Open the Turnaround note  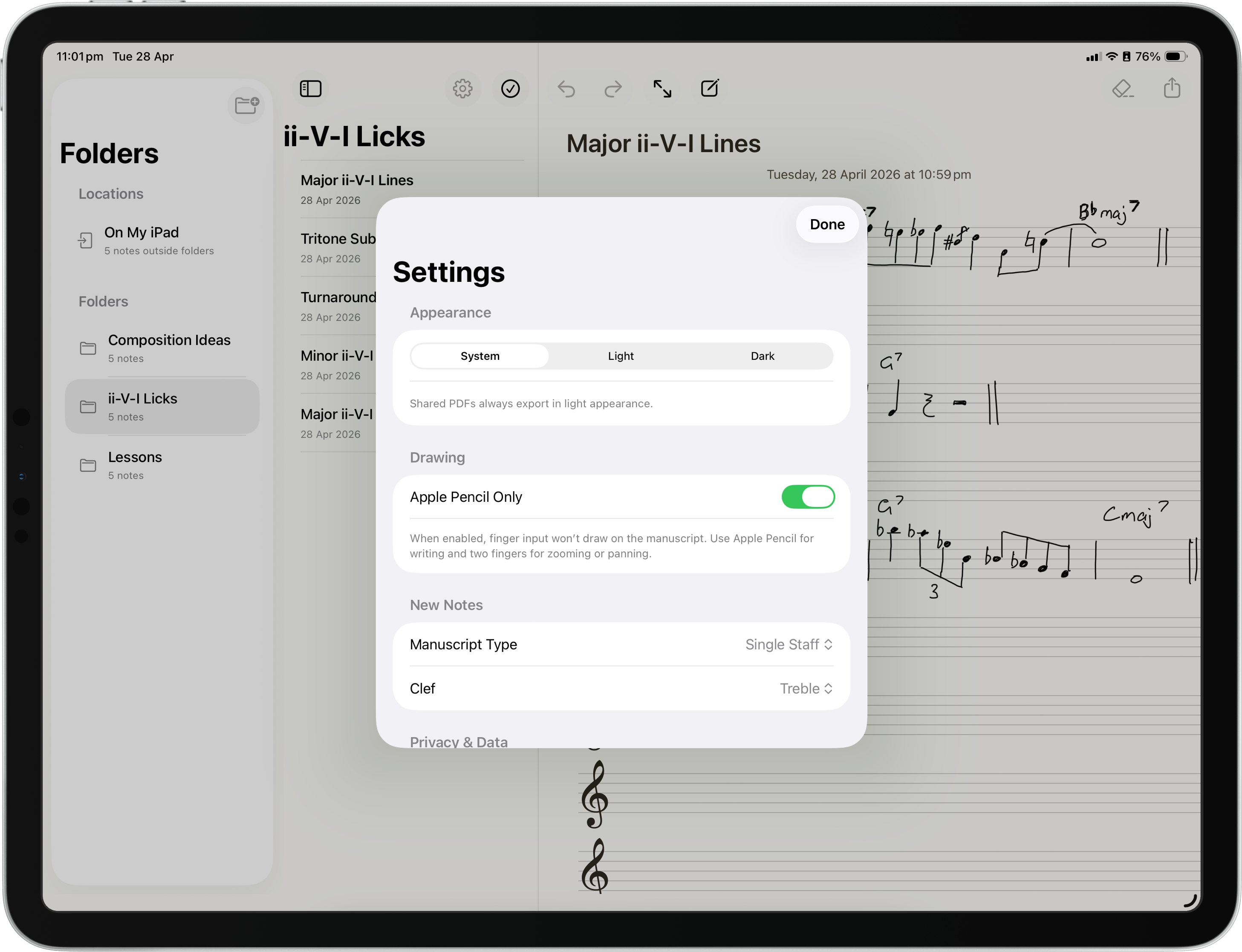[x=338, y=307]
